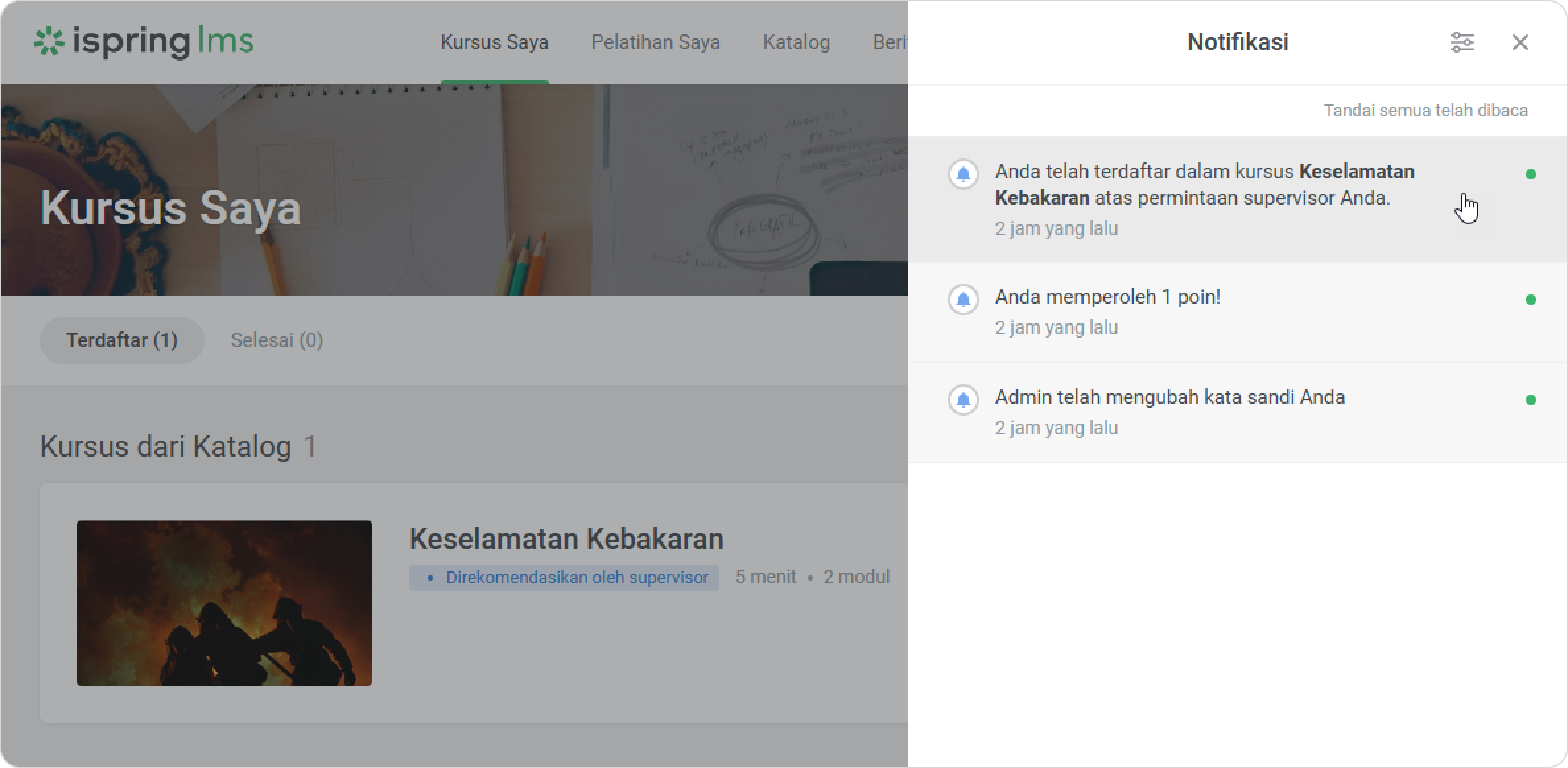The image size is (1568, 768).
Task: Open the Katalog menu item
Action: point(796,42)
